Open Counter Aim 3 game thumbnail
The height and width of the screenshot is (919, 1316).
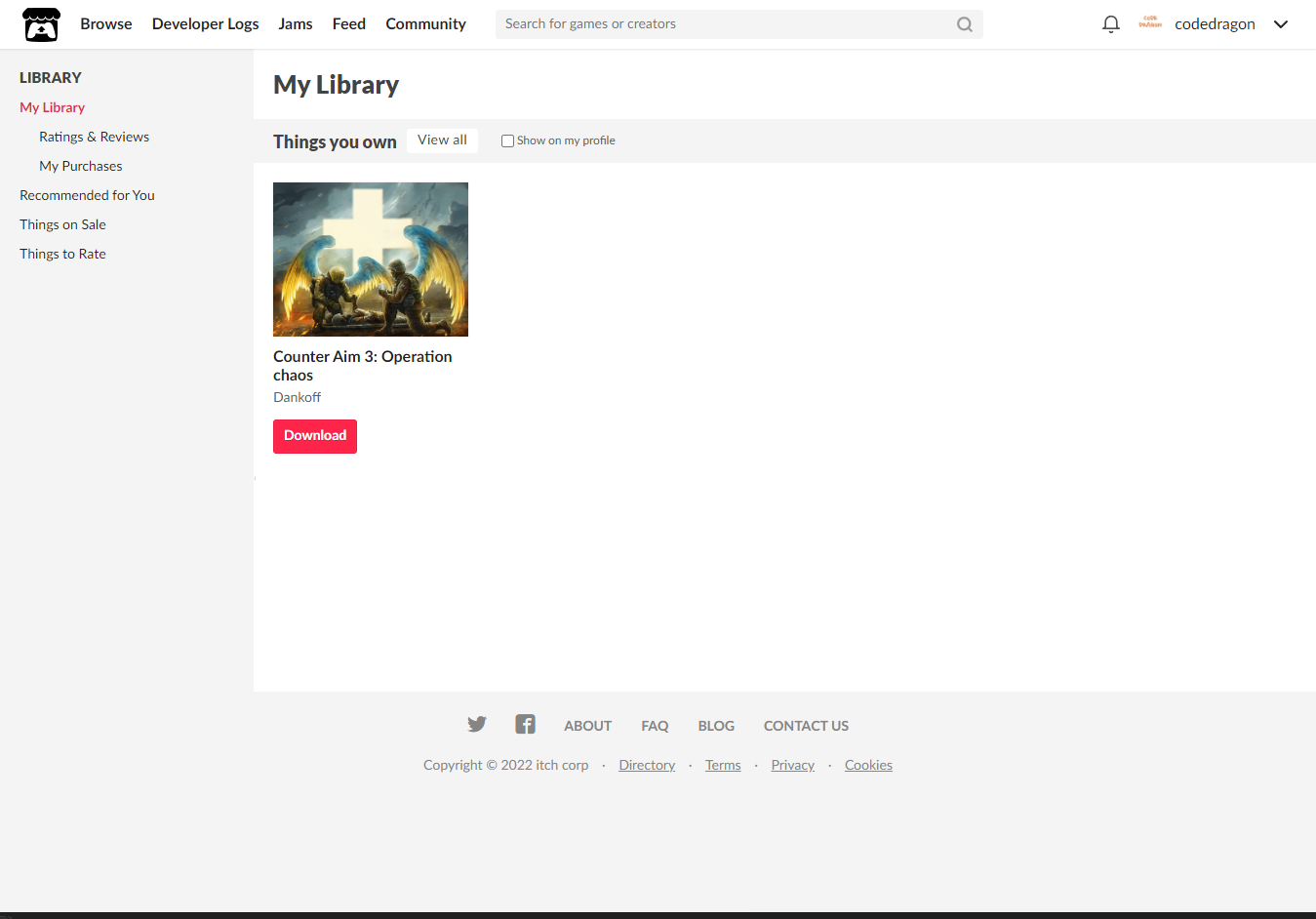(x=371, y=260)
